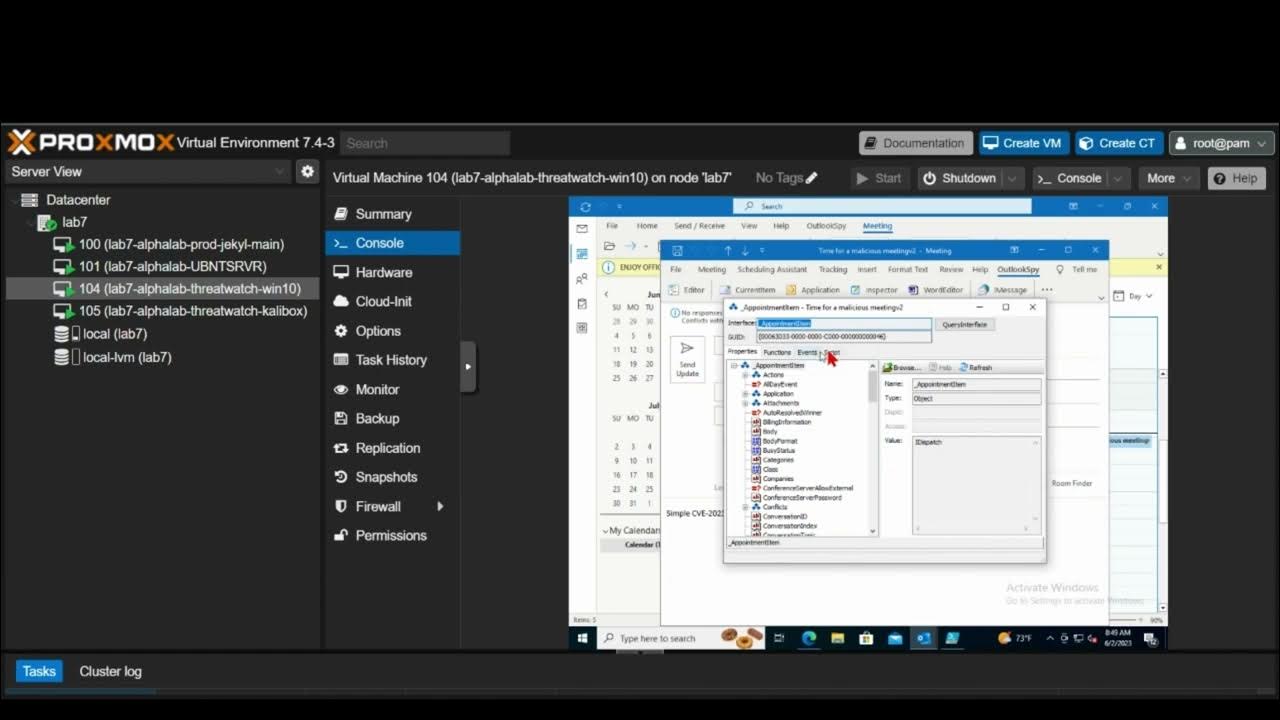The width and height of the screenshot is (1280, 720).
Task: Click the Browse button in the dialog
Action: coord(901,367)
